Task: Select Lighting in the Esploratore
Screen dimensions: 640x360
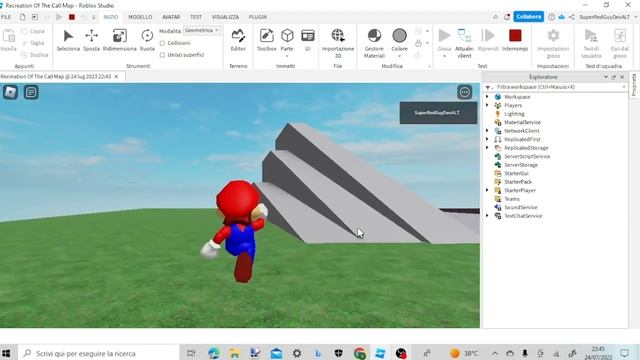Action: click(514, 114)
